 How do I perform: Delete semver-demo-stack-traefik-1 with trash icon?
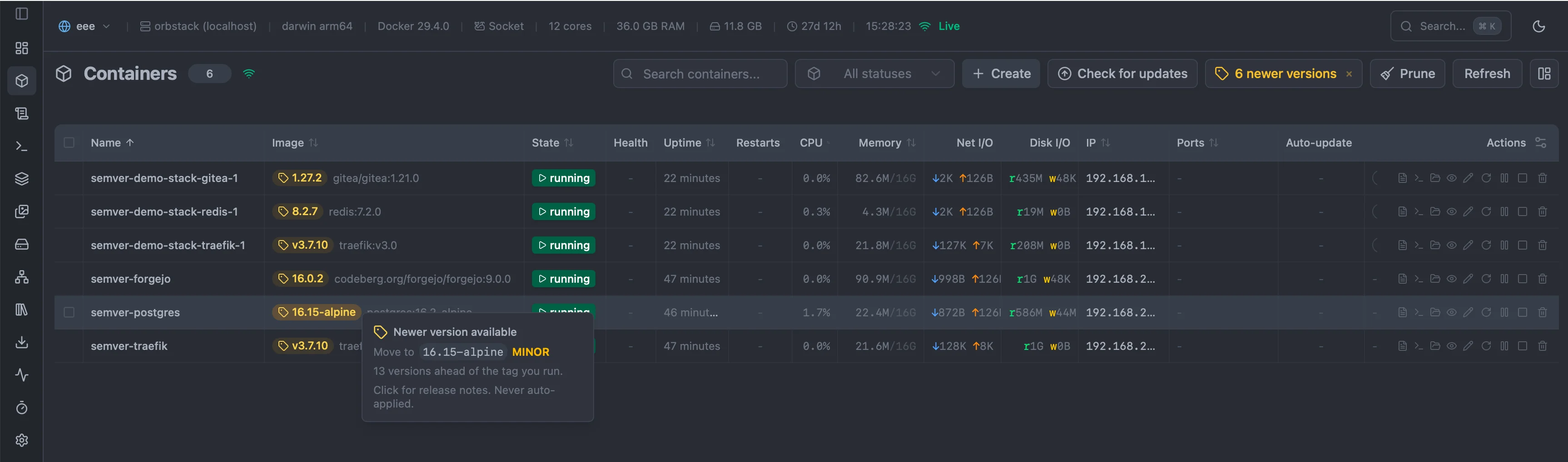1543,246
